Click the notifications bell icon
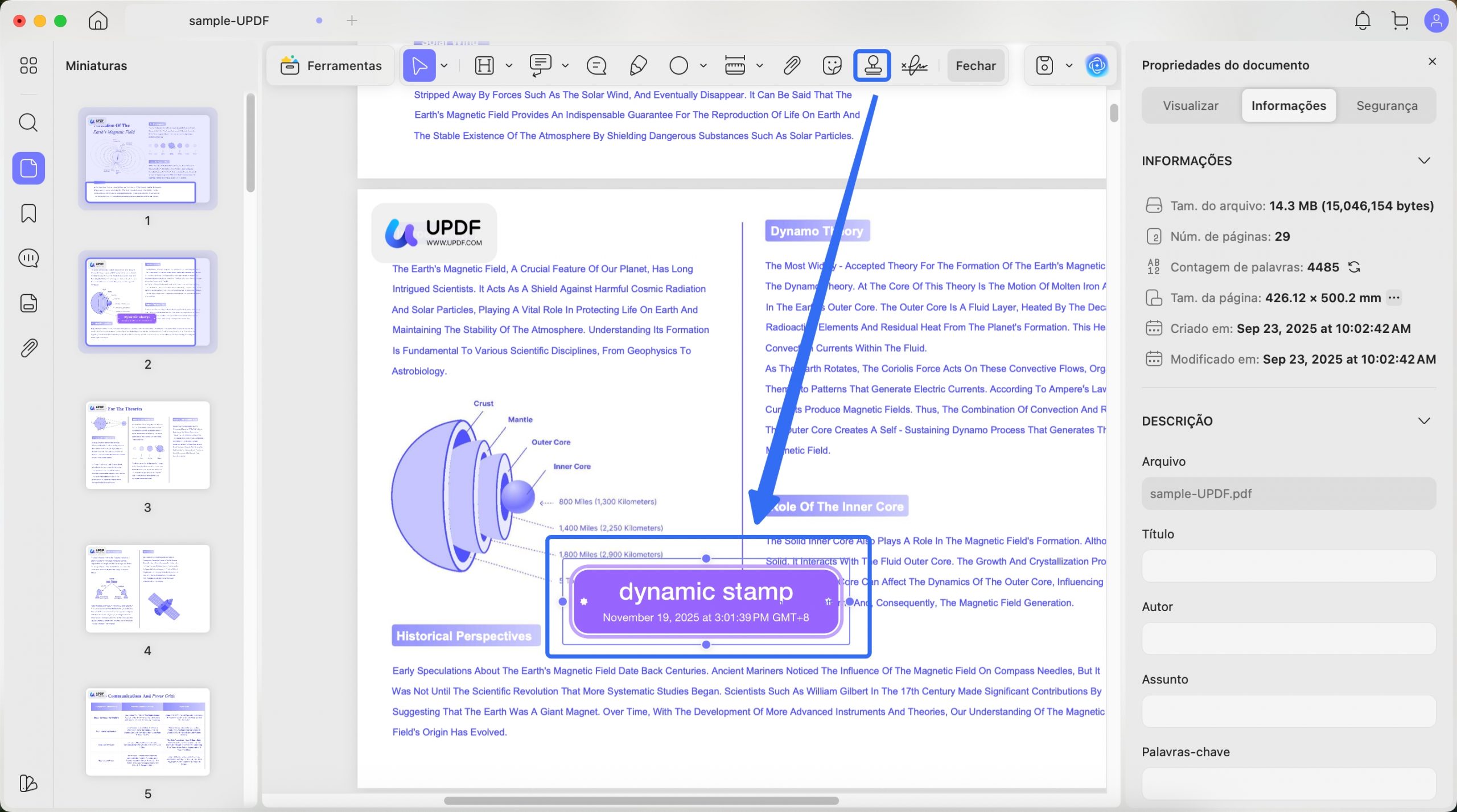Viewport: 1457px width, 812px height. click(x=1363, y=21)
